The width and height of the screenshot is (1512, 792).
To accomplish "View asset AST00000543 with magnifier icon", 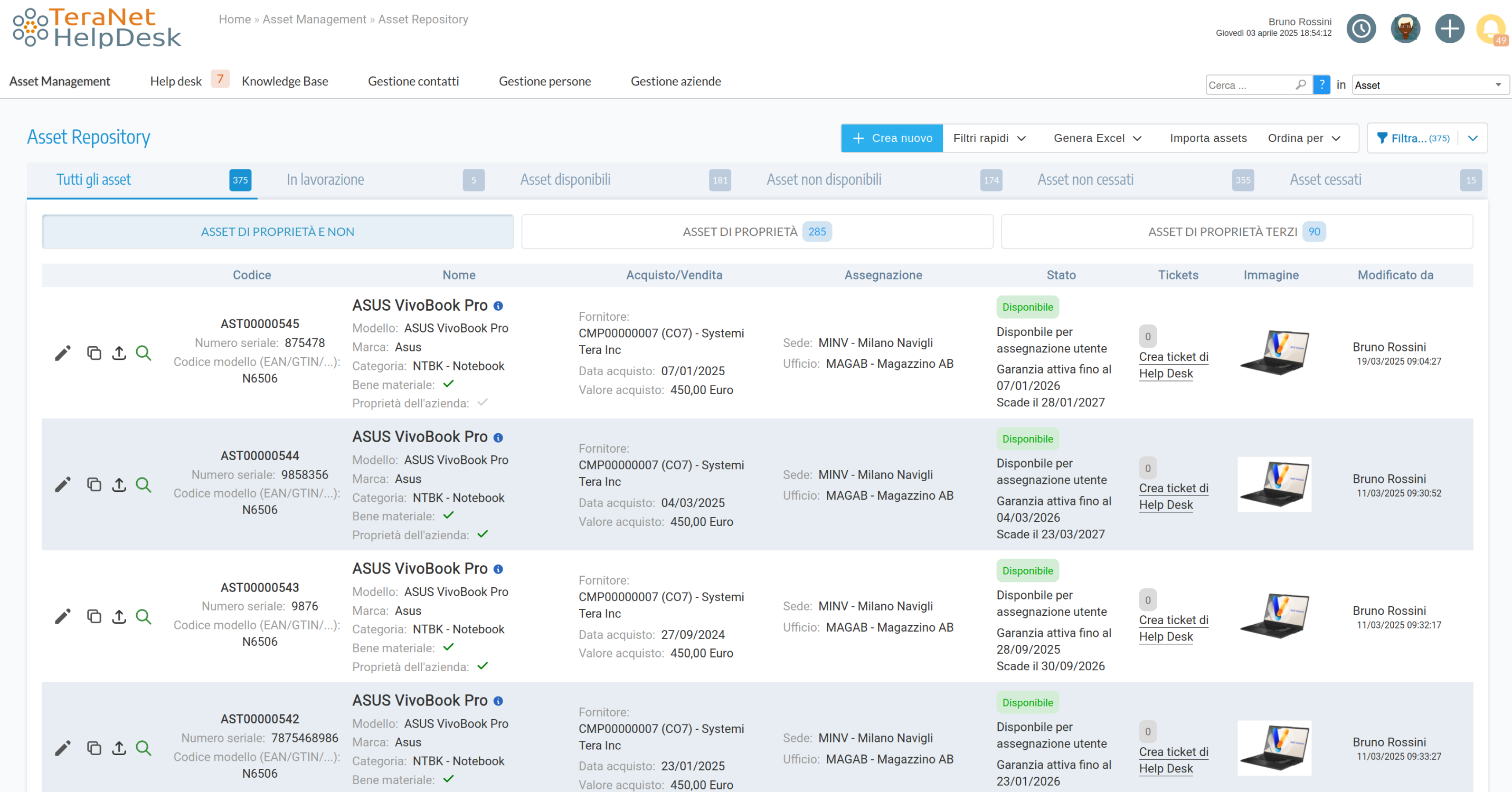I will (x=143, y=617).
